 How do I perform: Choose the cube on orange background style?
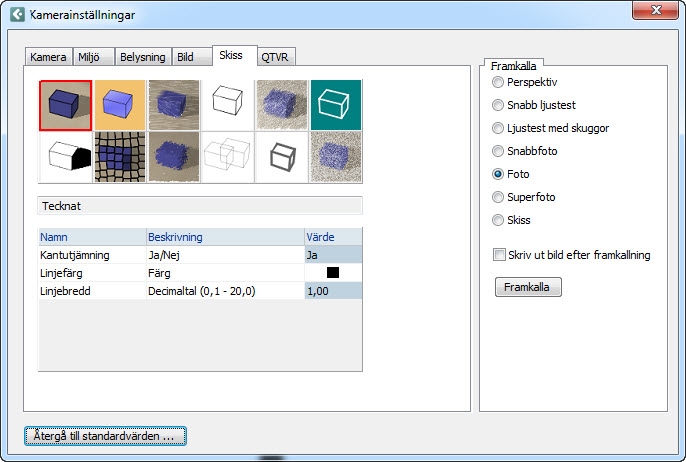[120, 105]
